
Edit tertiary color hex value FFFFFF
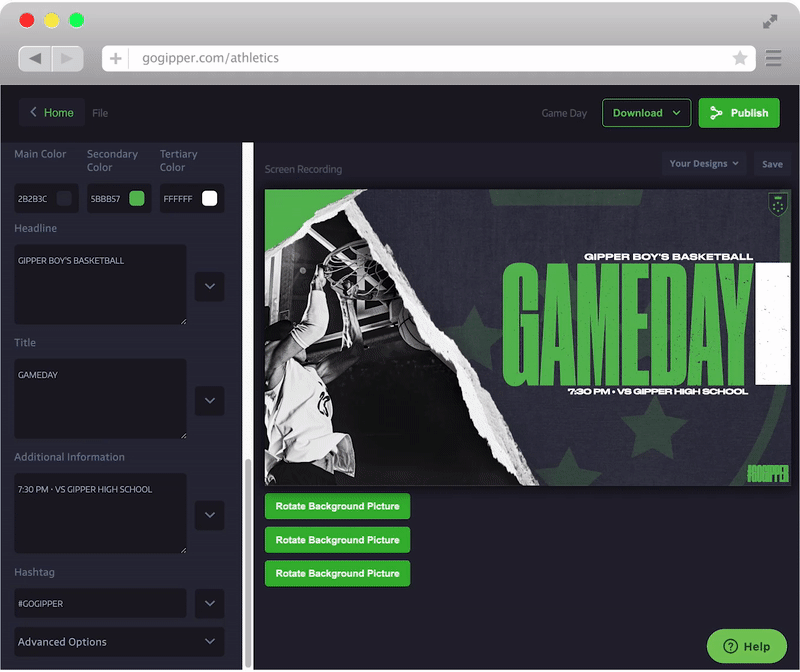pos(178,199)
